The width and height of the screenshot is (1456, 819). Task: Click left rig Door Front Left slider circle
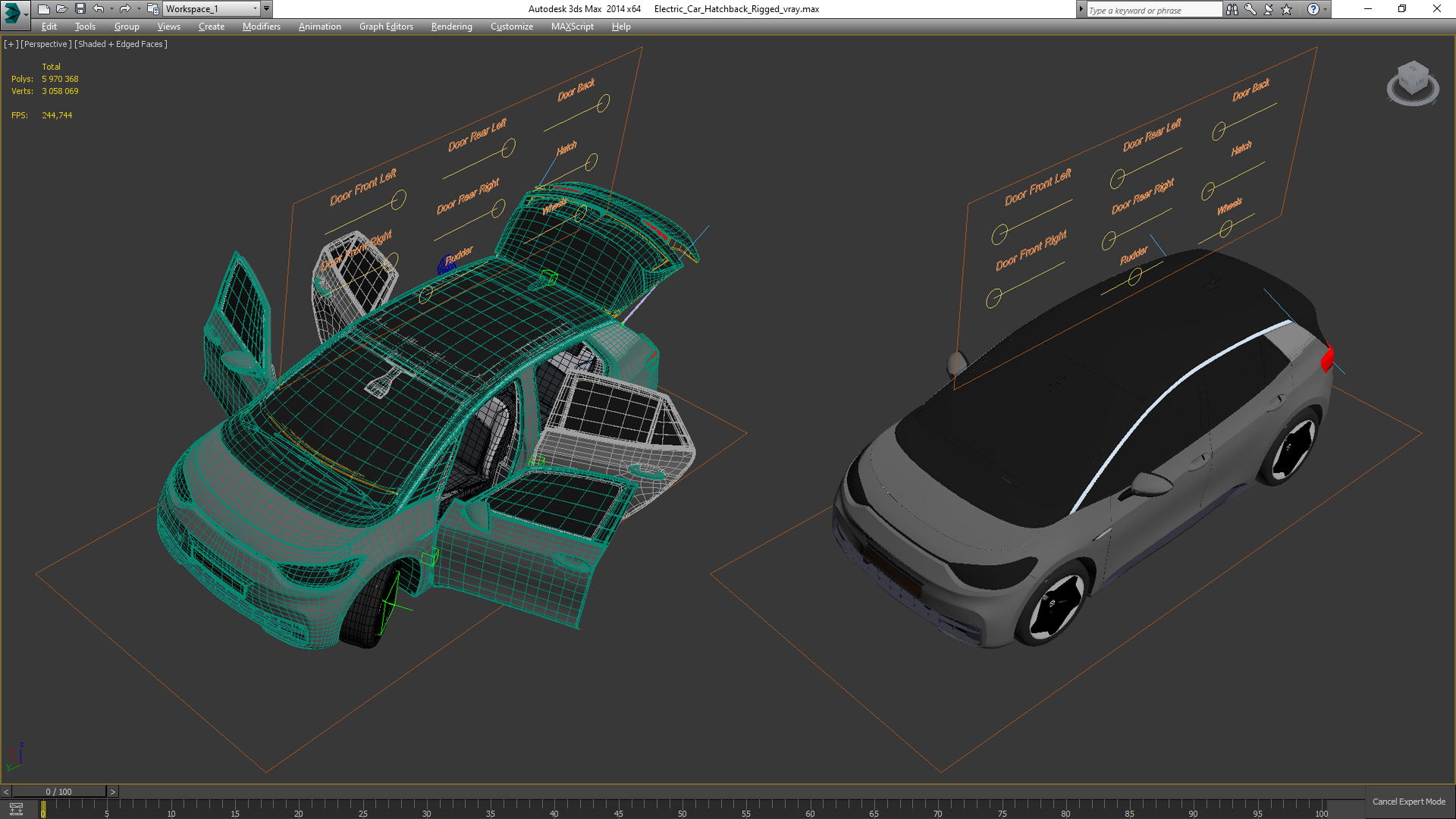tap(399, 200)
